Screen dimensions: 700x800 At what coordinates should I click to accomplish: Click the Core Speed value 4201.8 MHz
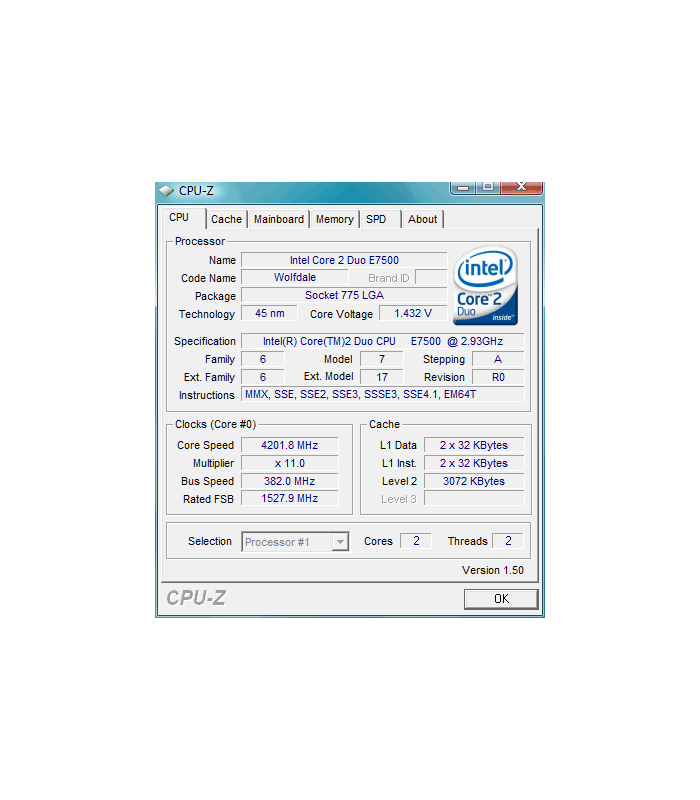[x=290, y=445]
